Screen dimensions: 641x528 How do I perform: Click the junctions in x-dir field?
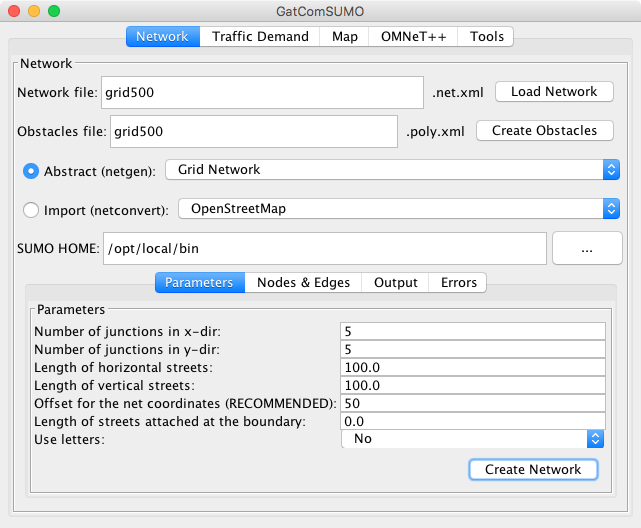(473, 331)
